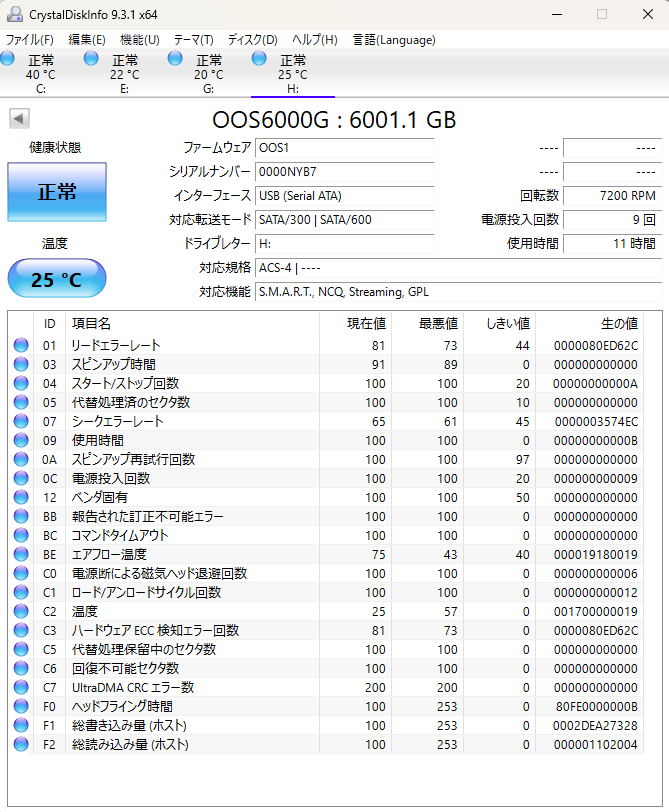Click status orb of row 0A スピンアップ再試行回数
The image size is (669, 812).
tap(21, 459)
